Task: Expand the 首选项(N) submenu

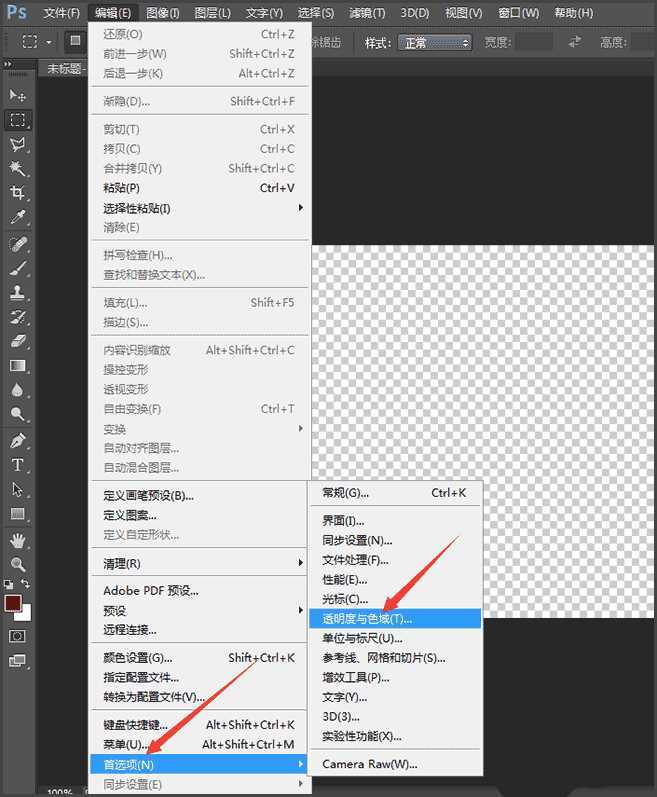Action: pyautogui.click(x=199, y=764)
